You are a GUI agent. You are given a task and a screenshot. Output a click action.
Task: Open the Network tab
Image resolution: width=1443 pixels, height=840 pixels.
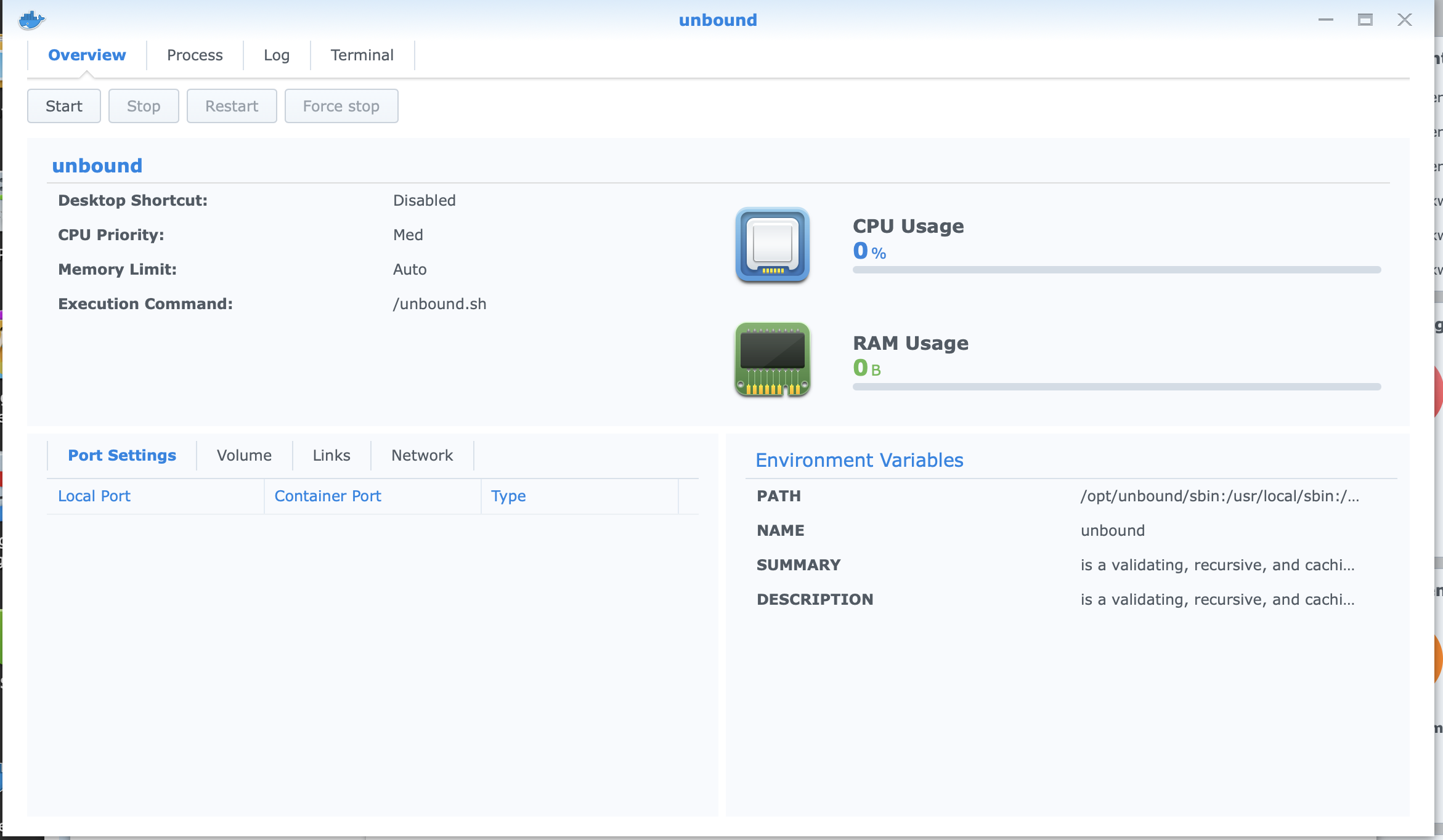(x=422, y=455)
